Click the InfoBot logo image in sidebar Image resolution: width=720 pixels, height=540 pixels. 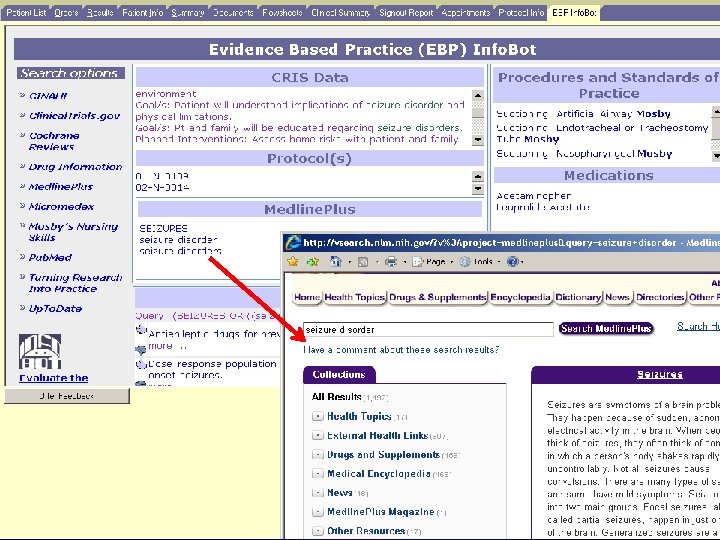pos(40,351)
